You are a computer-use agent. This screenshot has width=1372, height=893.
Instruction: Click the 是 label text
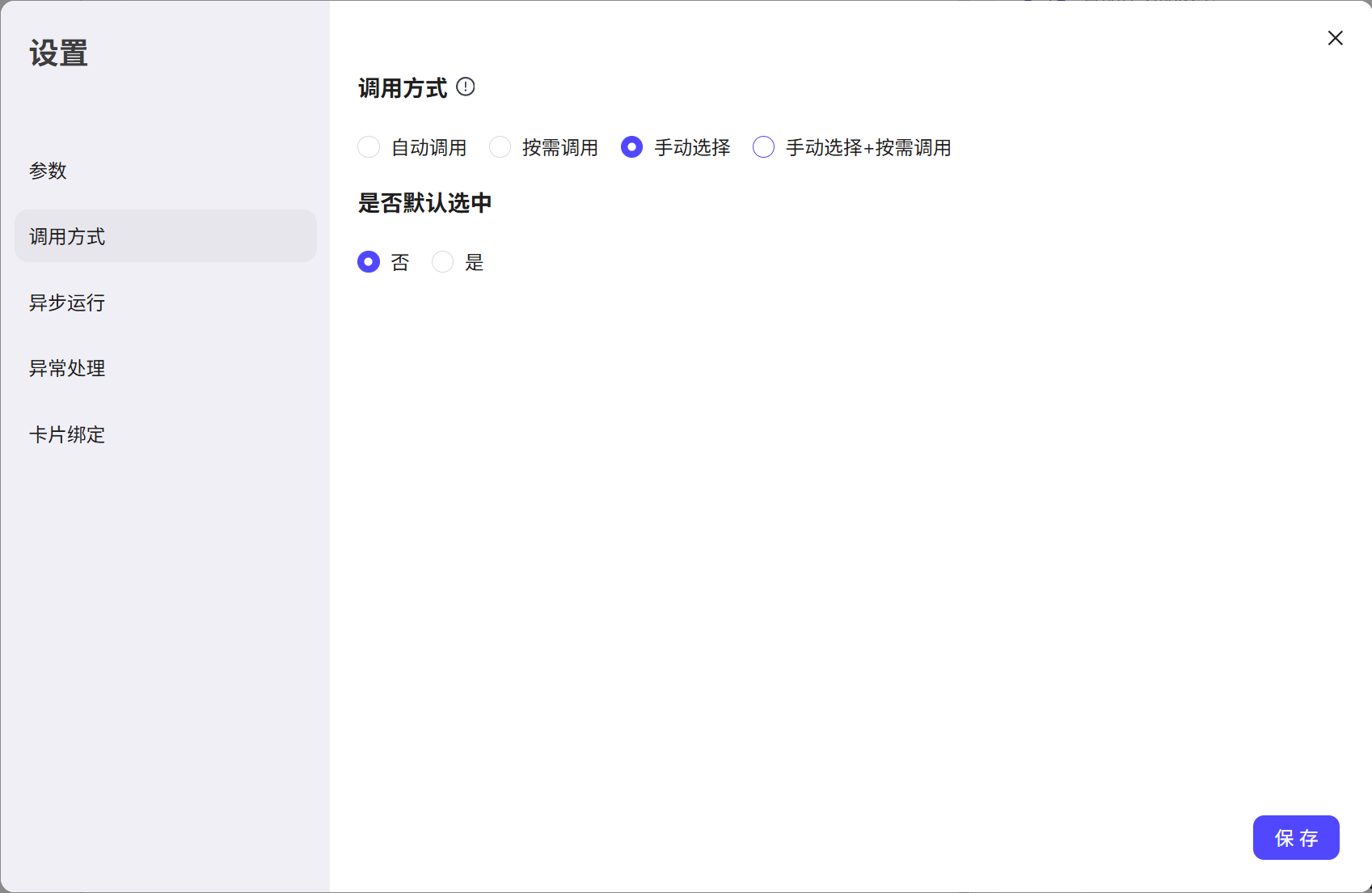point(477,261)
